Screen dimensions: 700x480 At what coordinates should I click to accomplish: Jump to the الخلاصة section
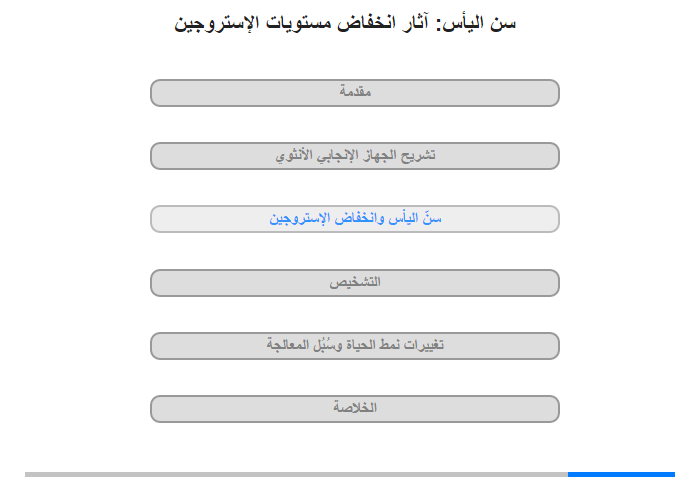(x=355, y=409)
